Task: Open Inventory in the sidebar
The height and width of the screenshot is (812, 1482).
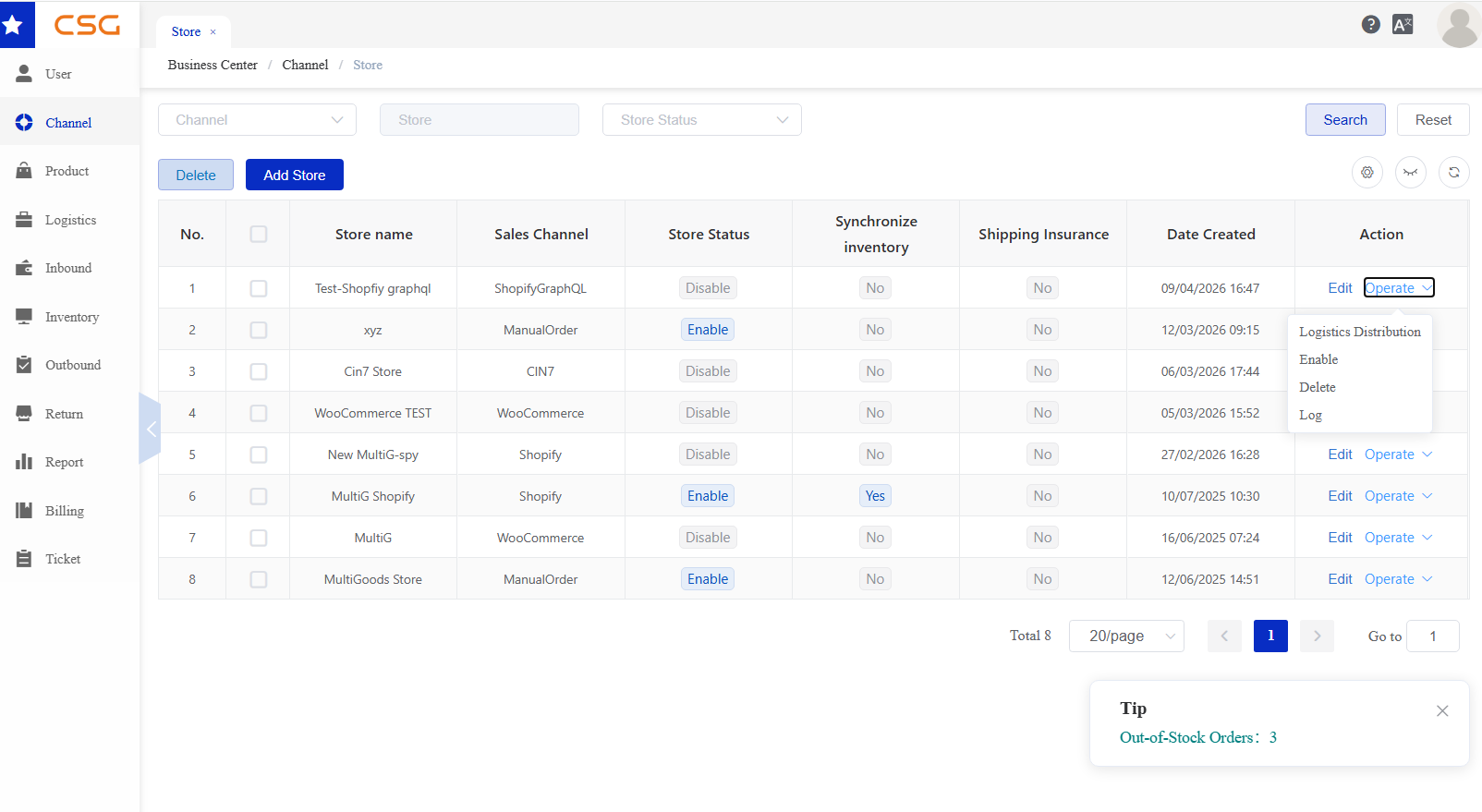Action: coord(70,317)
